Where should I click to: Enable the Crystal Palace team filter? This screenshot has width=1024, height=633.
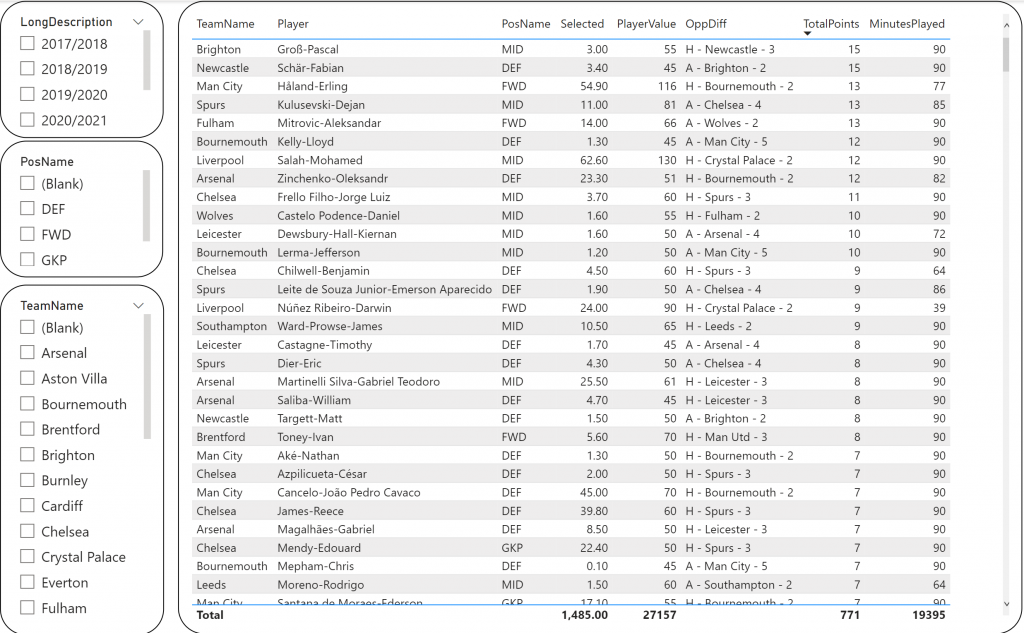click(x=27, y=557)
